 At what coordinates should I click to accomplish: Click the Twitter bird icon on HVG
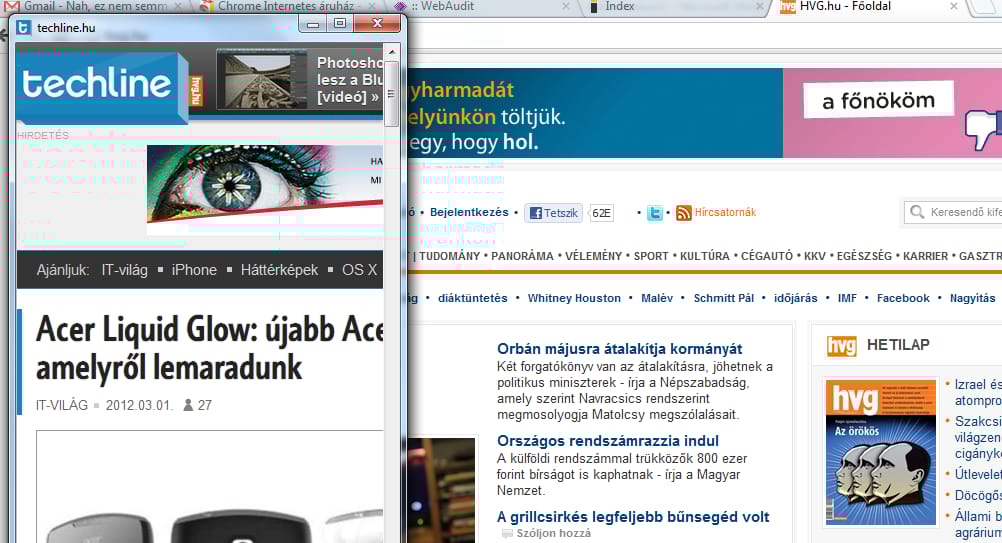coord(654,213)
